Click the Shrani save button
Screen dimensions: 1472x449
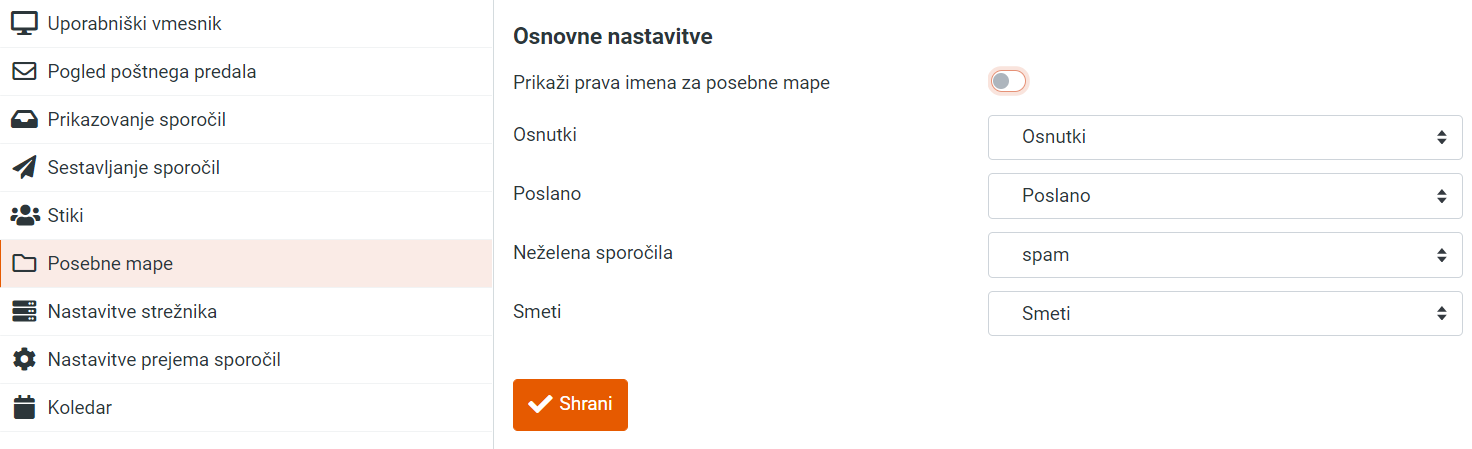[x=570, y=405]
